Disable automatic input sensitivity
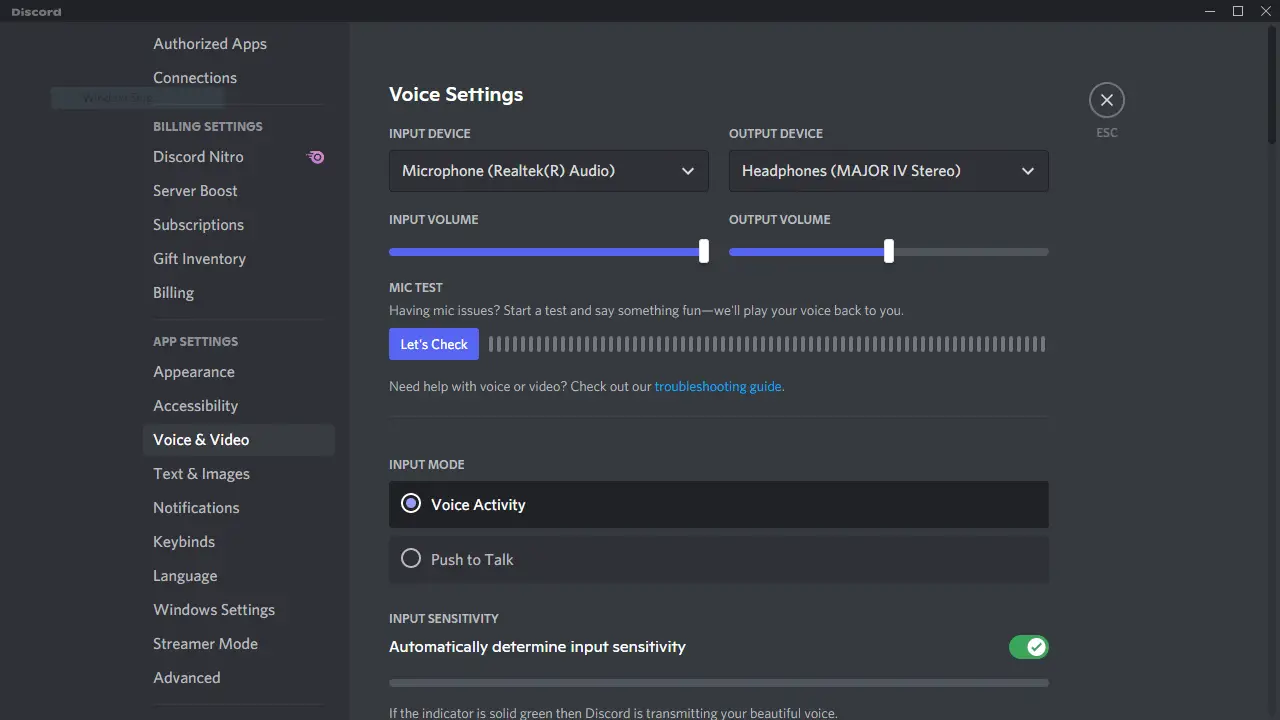The height and width of the screenshot is (720, 1280). pos(1029,647)
